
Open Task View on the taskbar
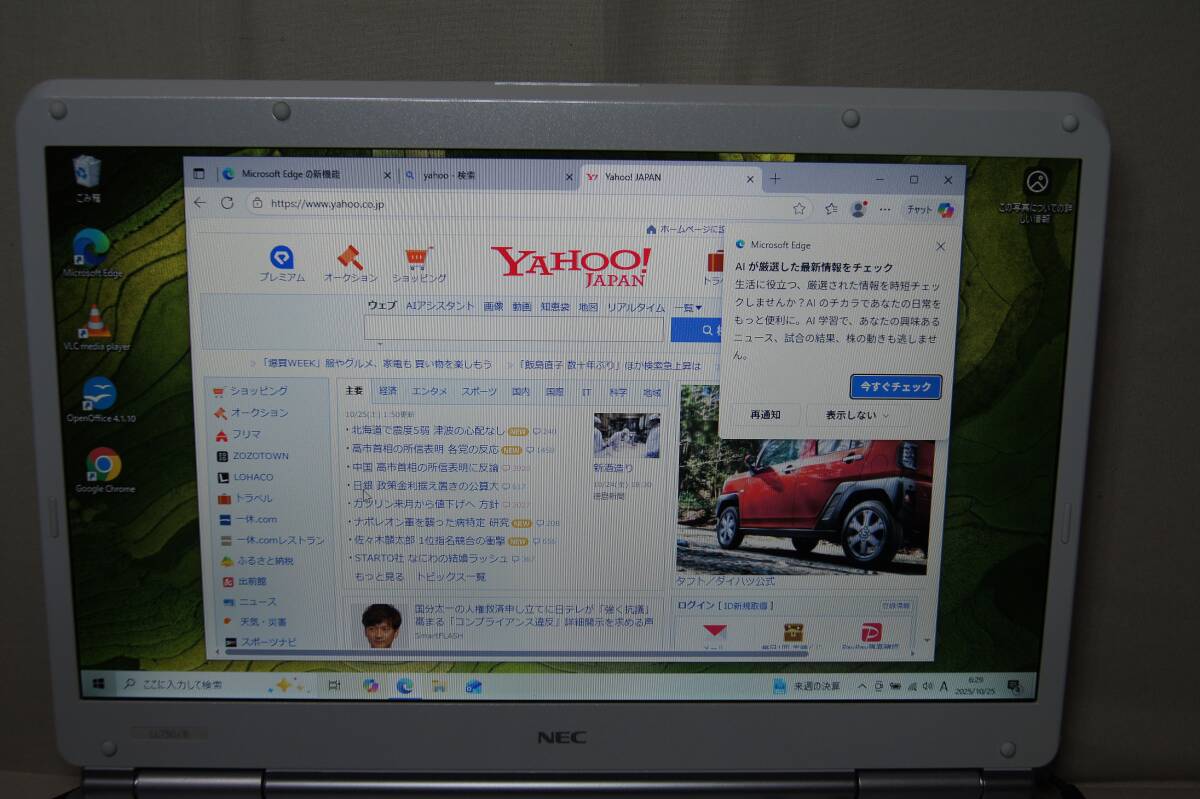tap(334, 685)
